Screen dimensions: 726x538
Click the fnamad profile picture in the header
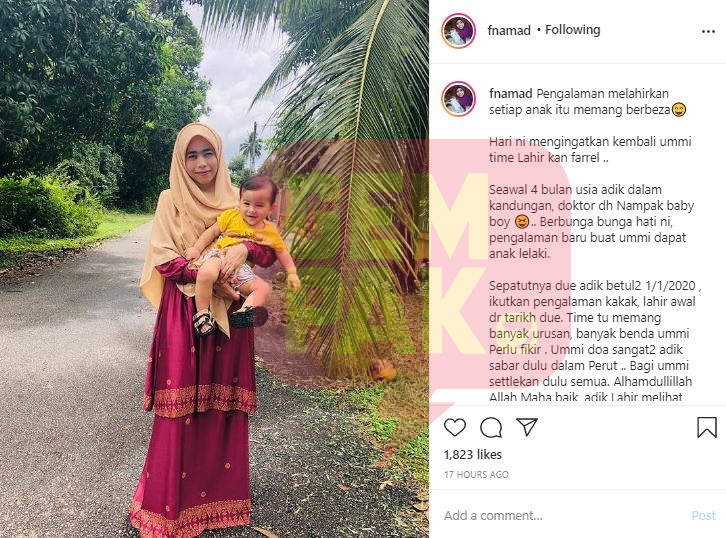coord(458,31)
